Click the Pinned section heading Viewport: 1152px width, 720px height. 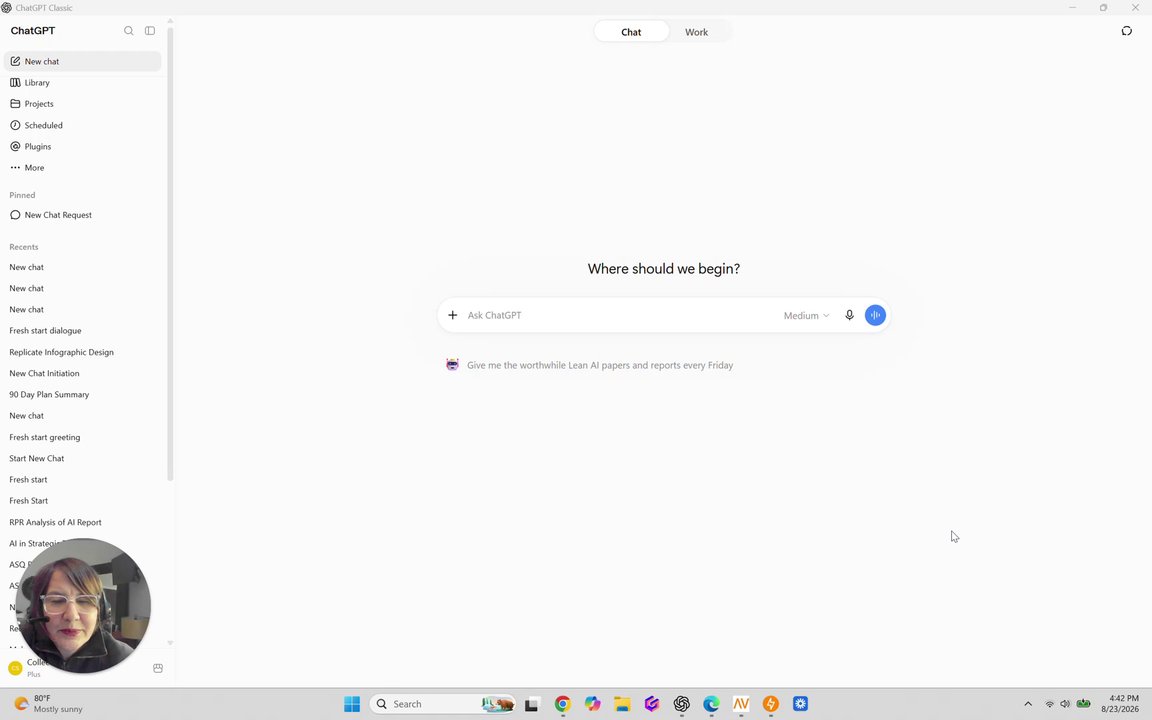[x=22, y=195]
